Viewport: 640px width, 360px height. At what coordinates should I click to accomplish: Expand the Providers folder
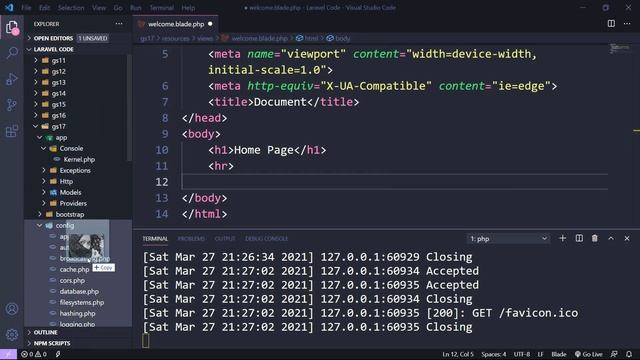click(78, 203)
